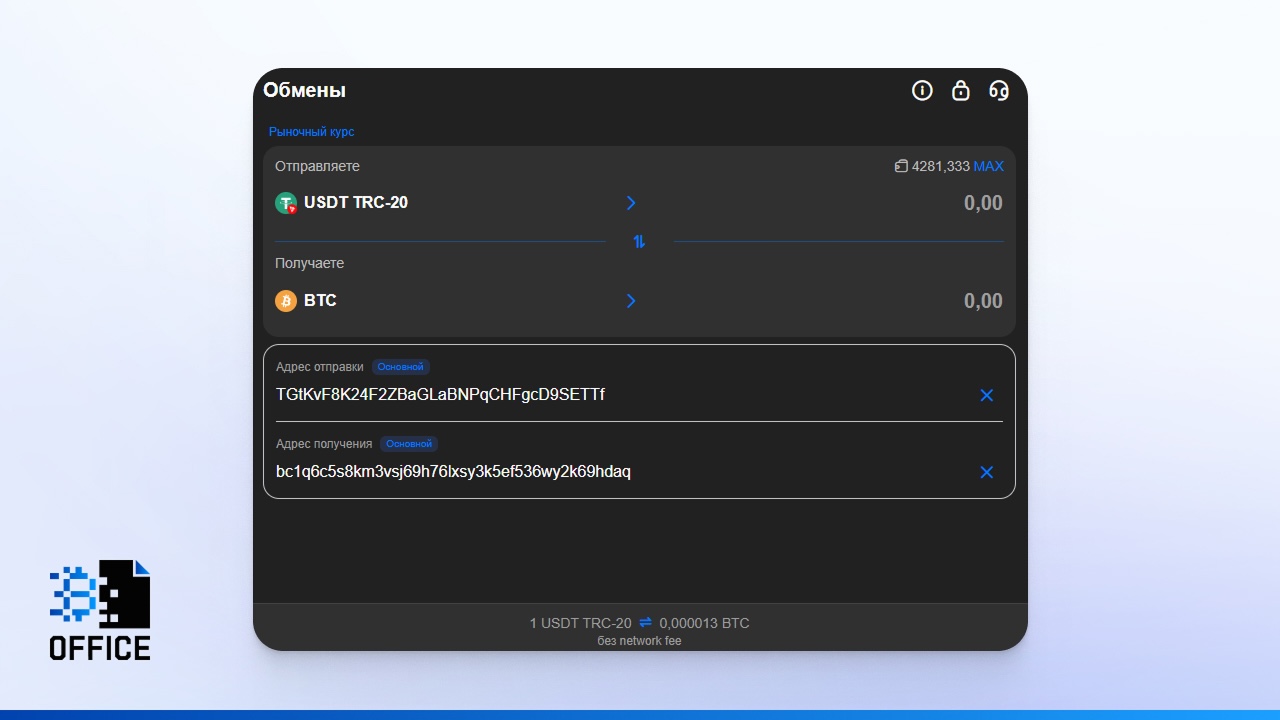Click the rate direction arrows in footer
This screenshot has height=720, width=1280.
(645, 623)
